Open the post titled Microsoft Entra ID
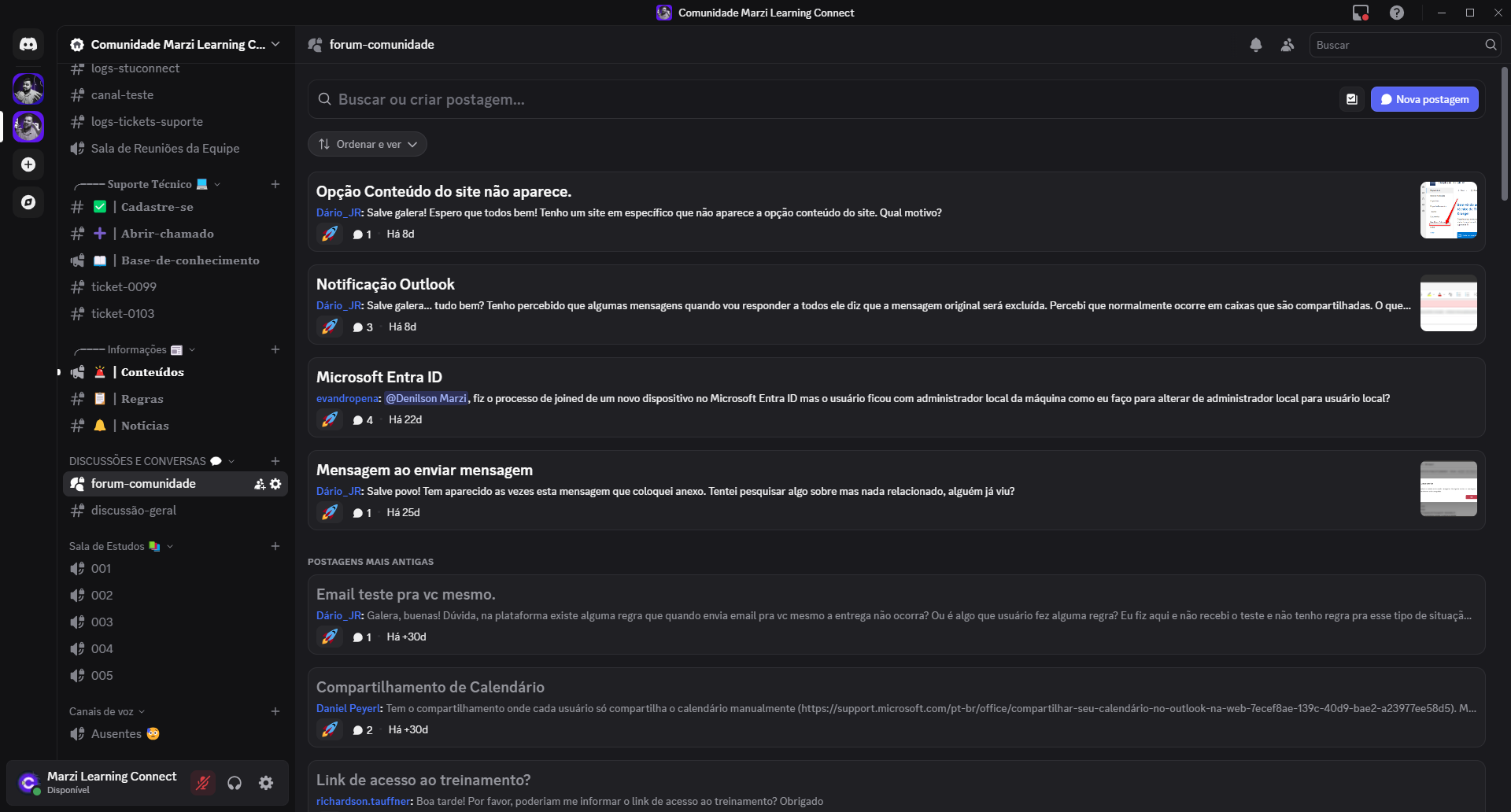 coord(379,377)
